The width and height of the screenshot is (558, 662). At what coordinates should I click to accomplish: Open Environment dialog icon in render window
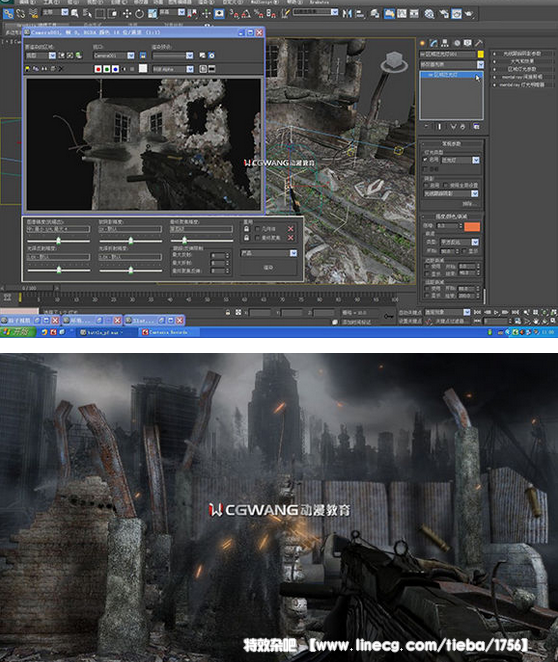coord(212,55)
